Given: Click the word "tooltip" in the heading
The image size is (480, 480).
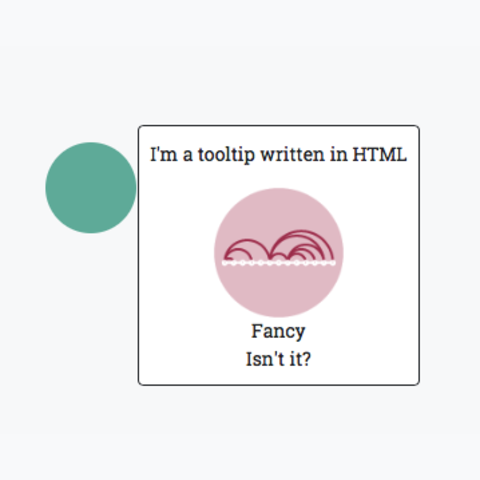Looking at the screenshot, I should coord(226,155).
